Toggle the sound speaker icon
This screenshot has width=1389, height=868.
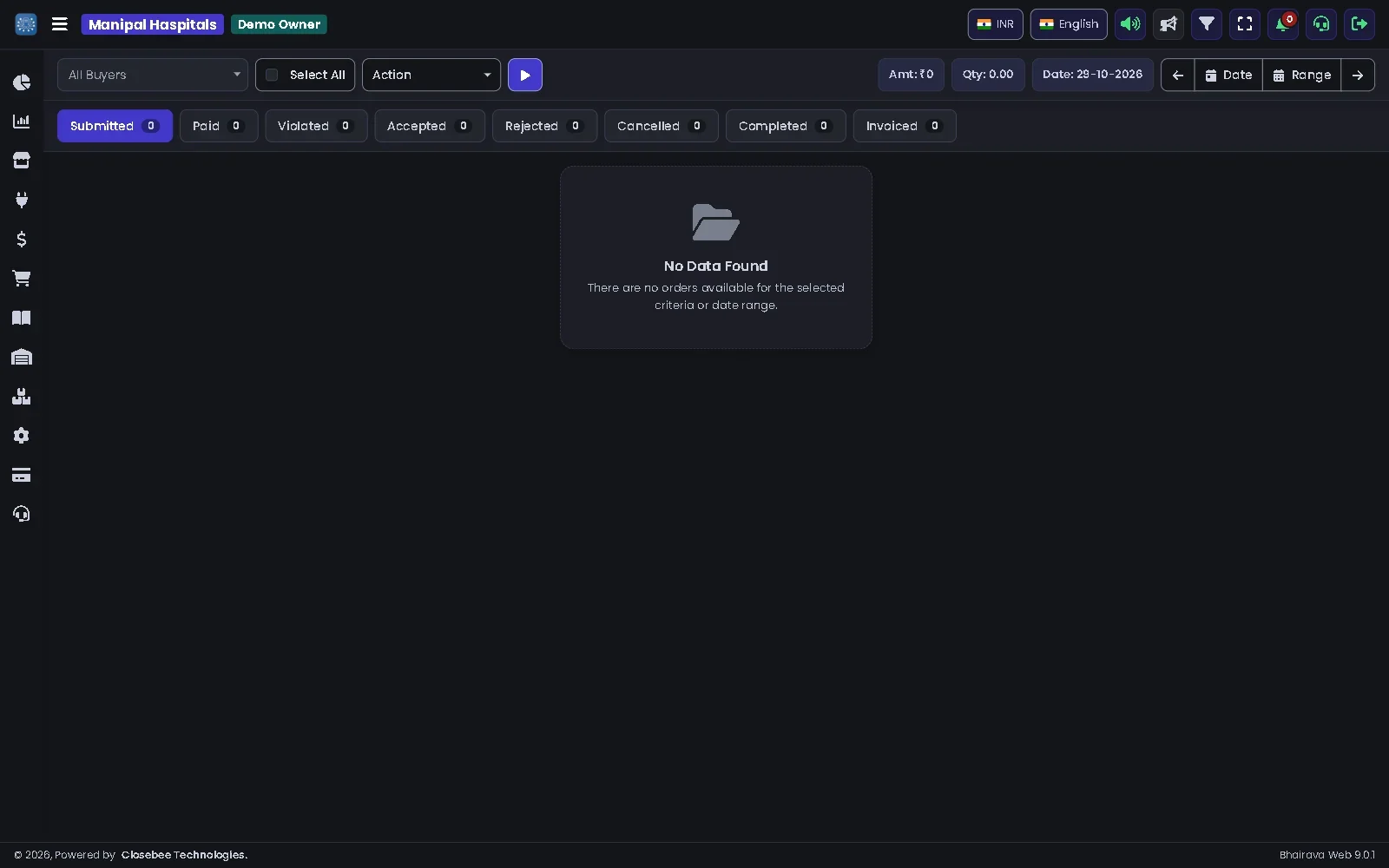click(x=1130, y=24)
